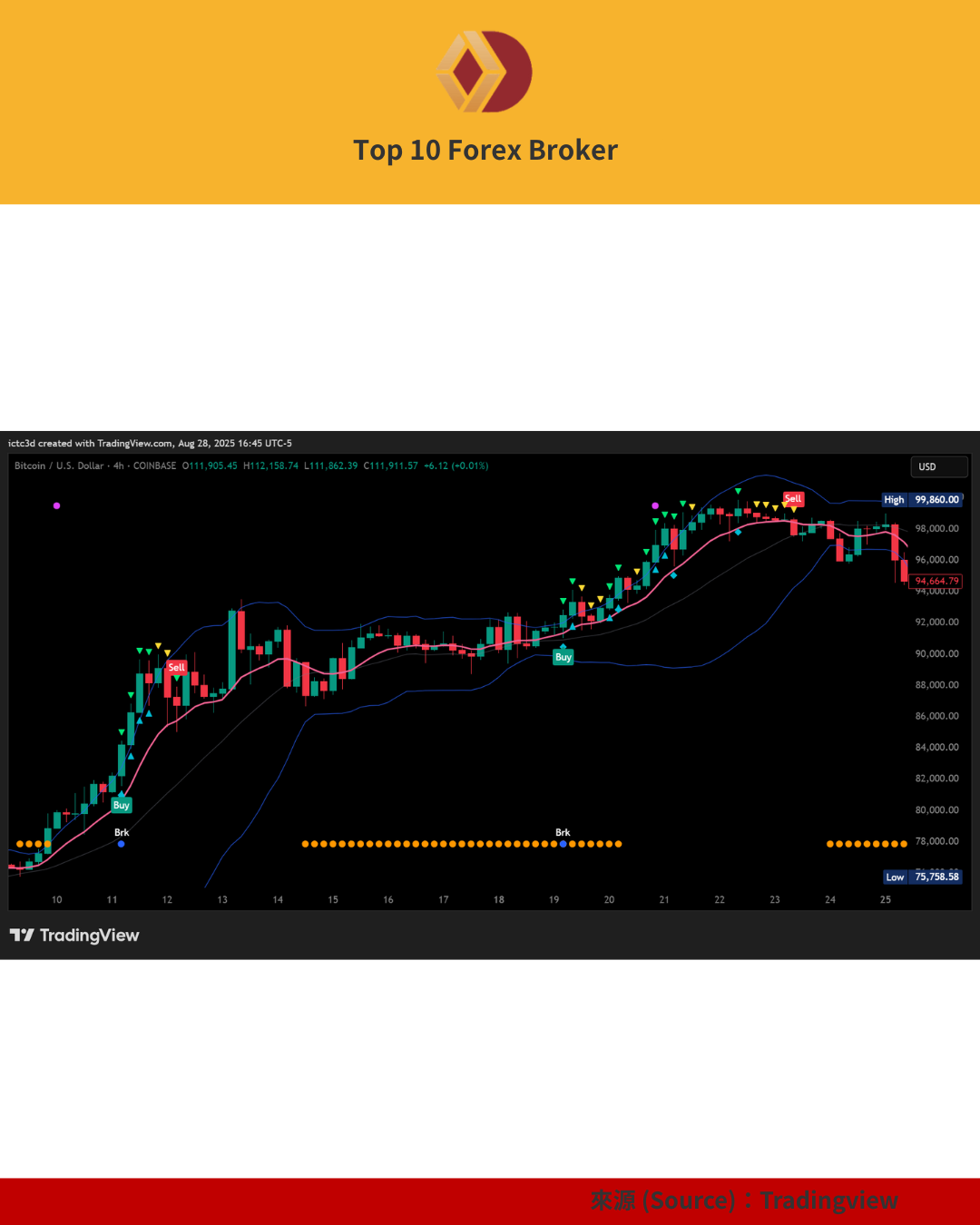This screenshot has width=980, height=1225.
Task: Select the current price tag 94,664.79
Action: tap(936, 581)
